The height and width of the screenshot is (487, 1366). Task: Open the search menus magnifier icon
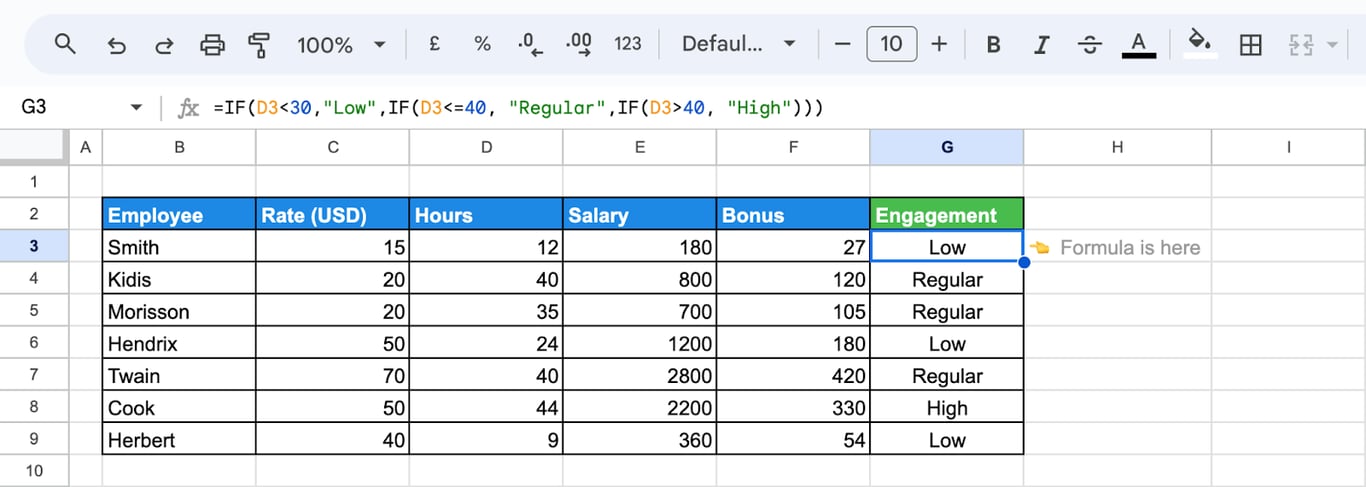click(65, 44)
